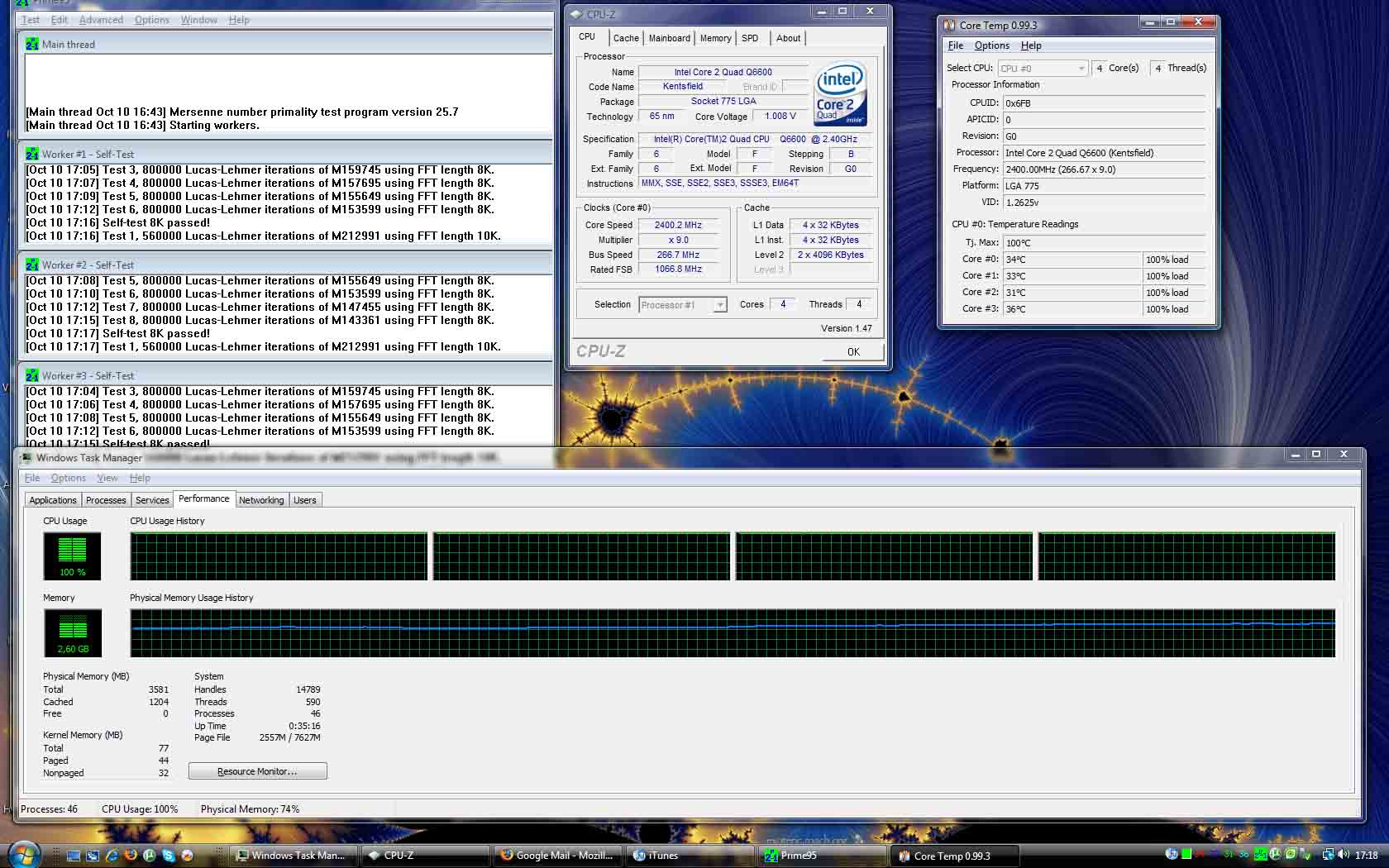Screen dimensions: 1389x868
Task: Switch to the SPD tab in CPU-Z
Action: [750, 38]
